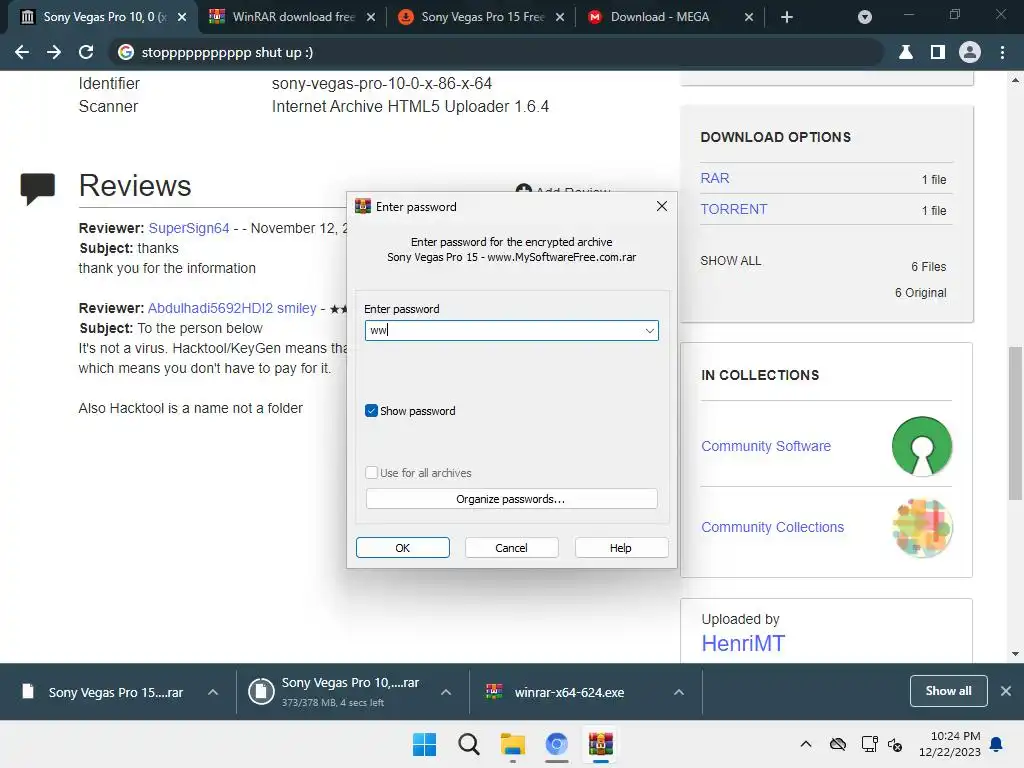Open the Chrome profile avatar
This screenshot has width=1024, height=768.
coord(970,52)
